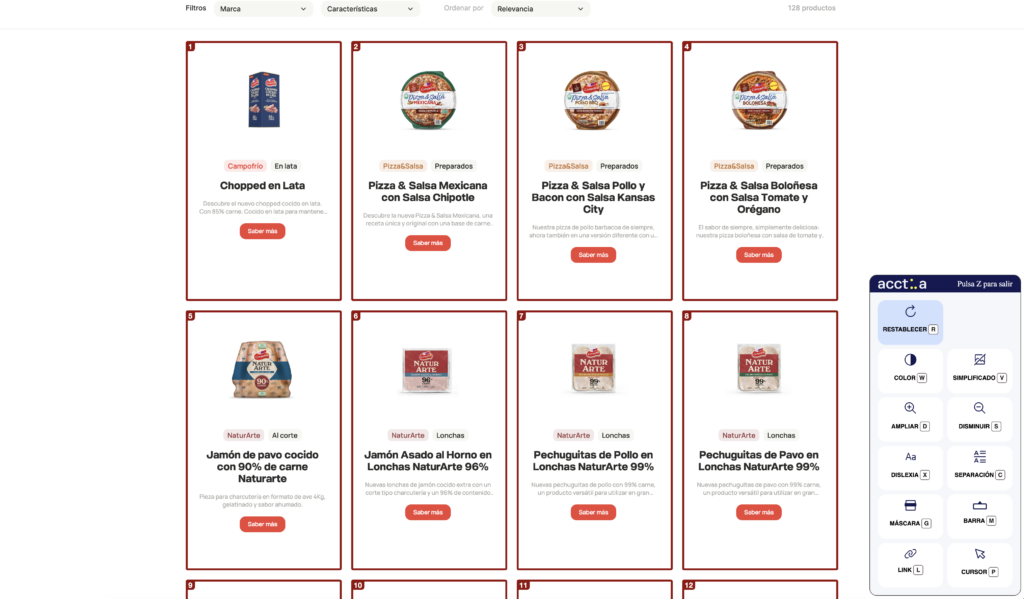Open the Relevancia sort dropdown

pyautogui.click(x=541, y=9)
